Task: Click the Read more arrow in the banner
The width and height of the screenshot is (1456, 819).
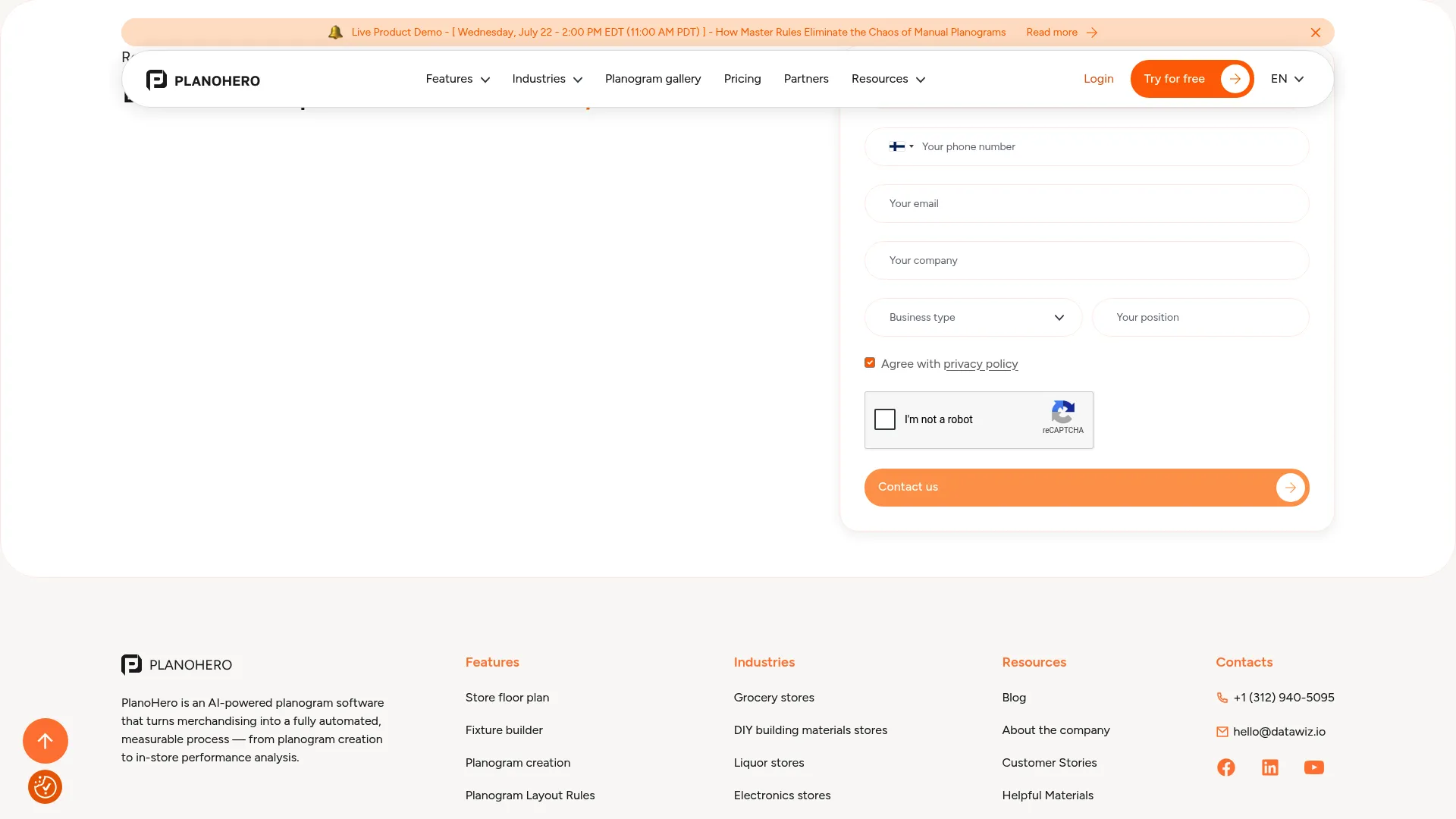Action: (1092, 33)
